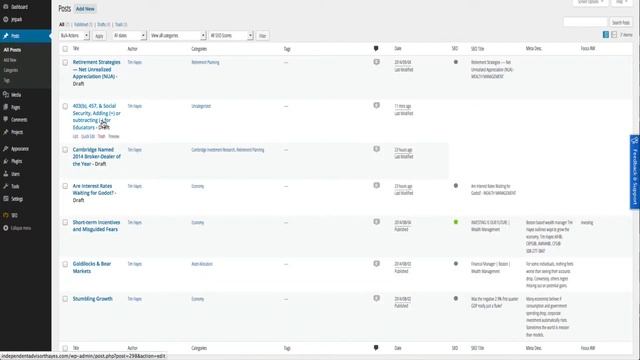Screen dimensions: 640x360
Task: Toggle the select-all checkbox in table footer
Action: [x=65, y=348]
